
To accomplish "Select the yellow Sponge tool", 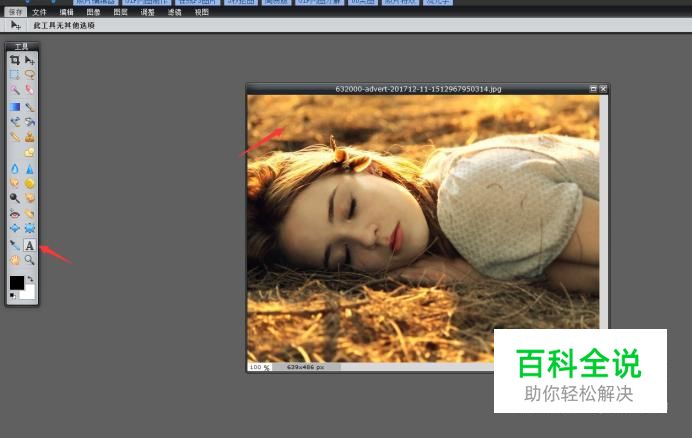I will pos(30,183).
